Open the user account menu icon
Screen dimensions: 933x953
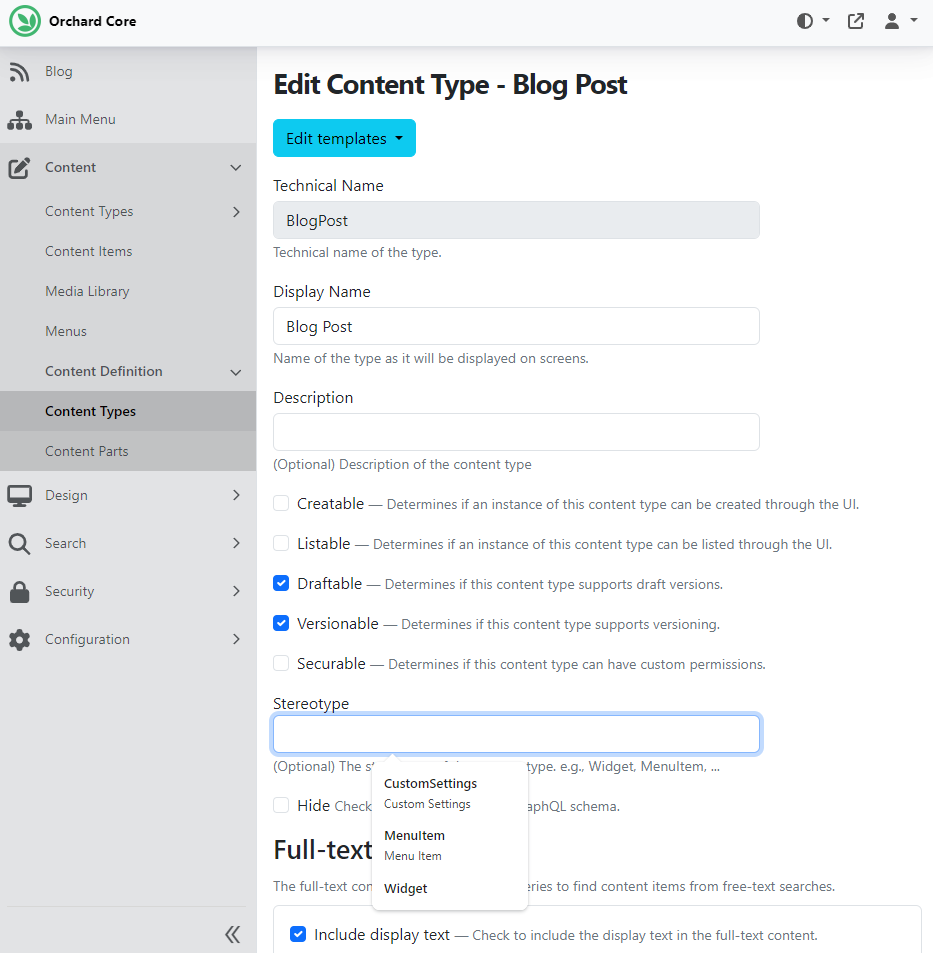[x=892, y=21]
